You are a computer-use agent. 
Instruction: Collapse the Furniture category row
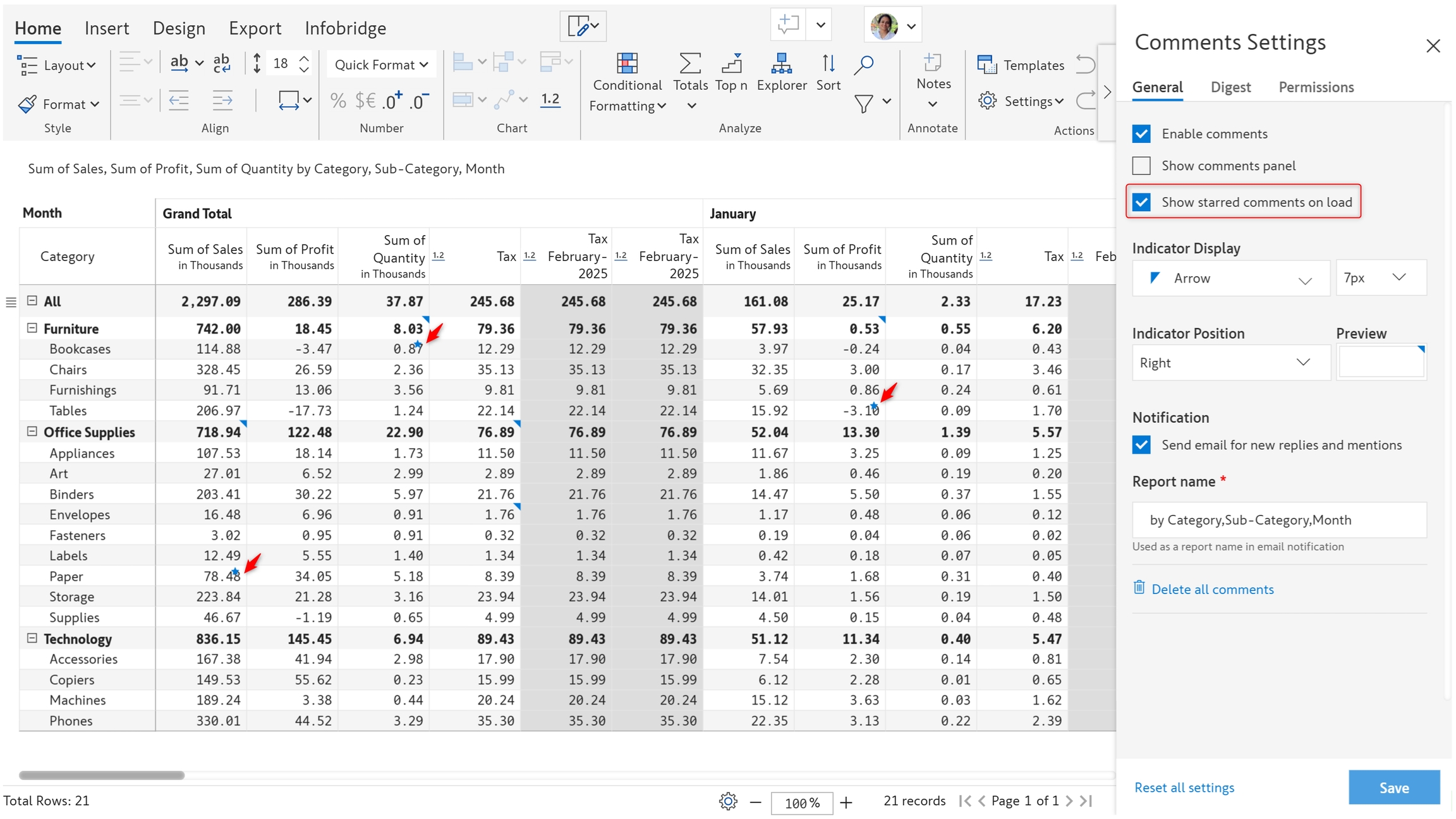[32, 328]
